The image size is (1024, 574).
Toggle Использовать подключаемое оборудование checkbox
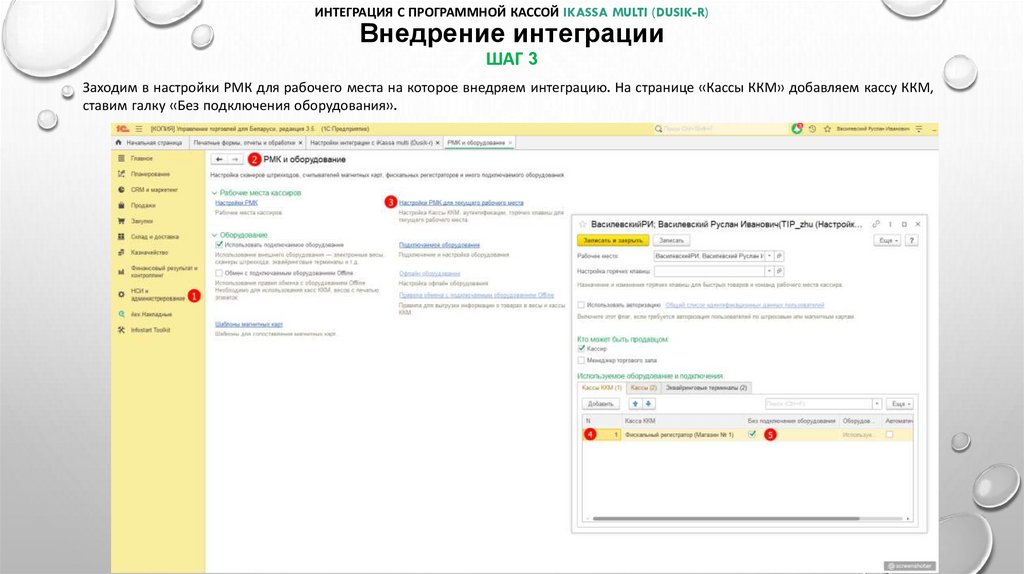(x=219, y=244)
